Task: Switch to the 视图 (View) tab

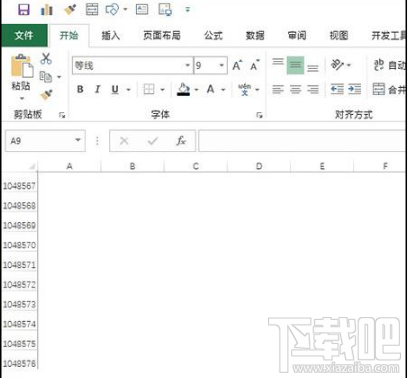Action: point(339,35)
